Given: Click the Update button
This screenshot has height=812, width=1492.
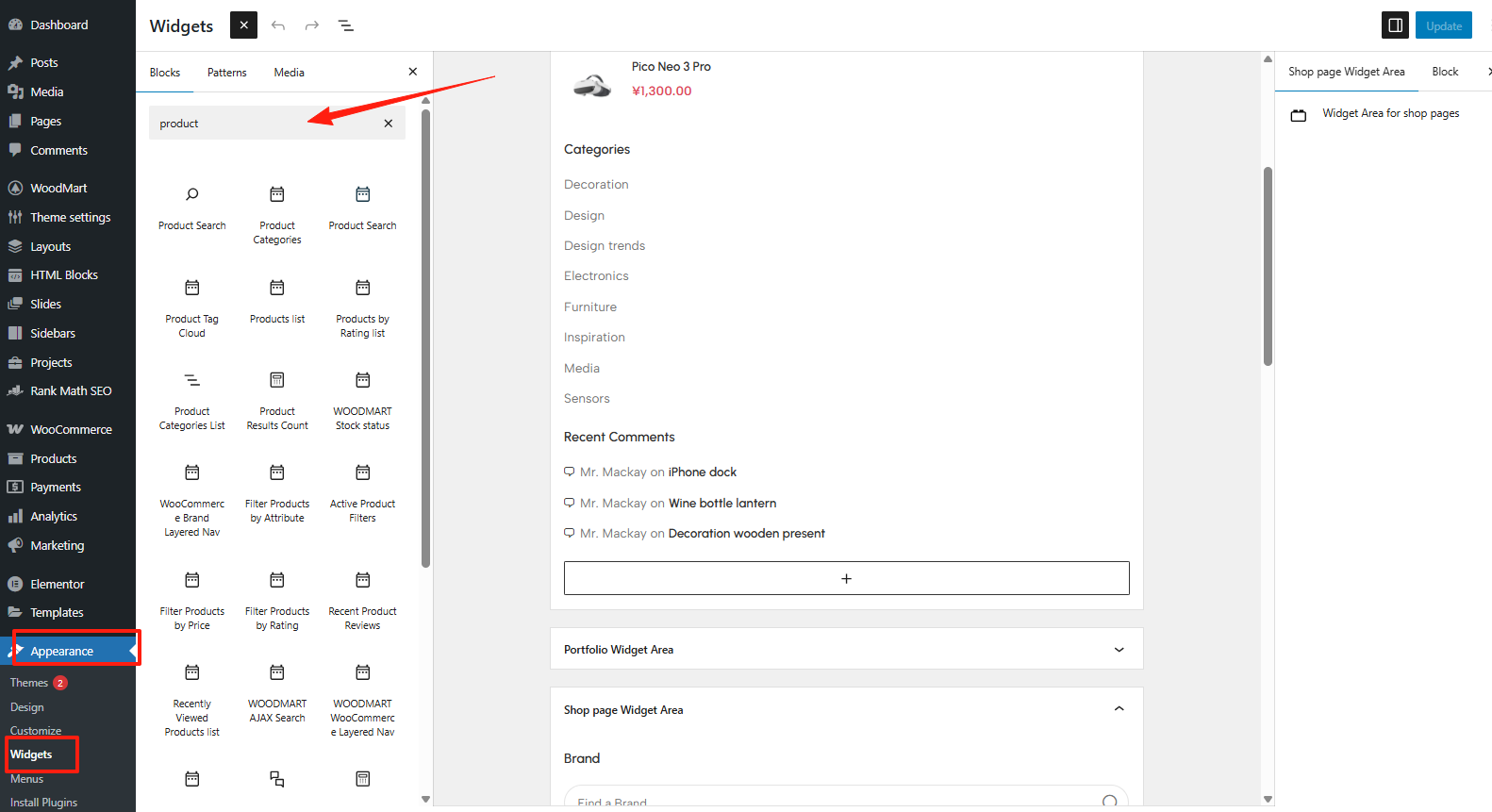Looking at the screenshot, I should click(1443, 25).
